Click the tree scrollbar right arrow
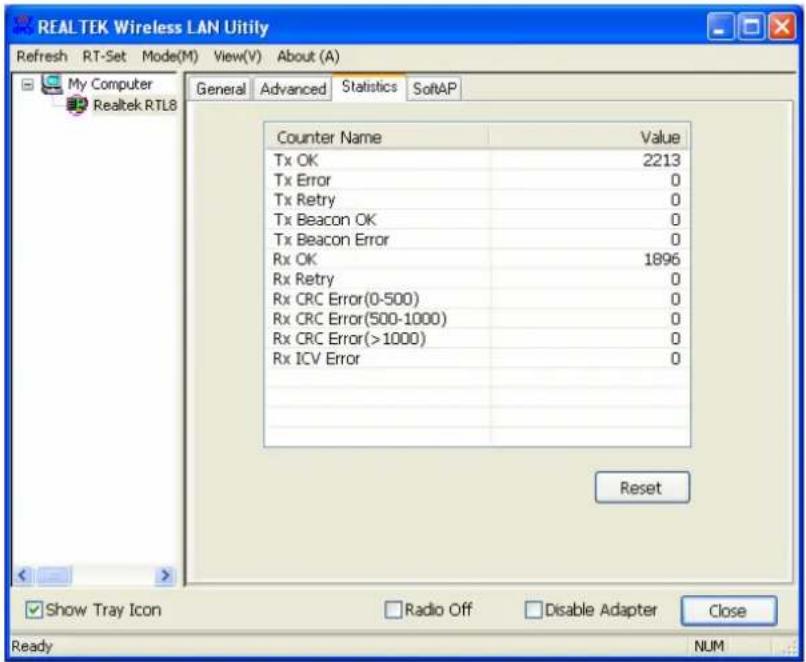The image size is (806, 662). pyautogui.click(x=166, y=575)
